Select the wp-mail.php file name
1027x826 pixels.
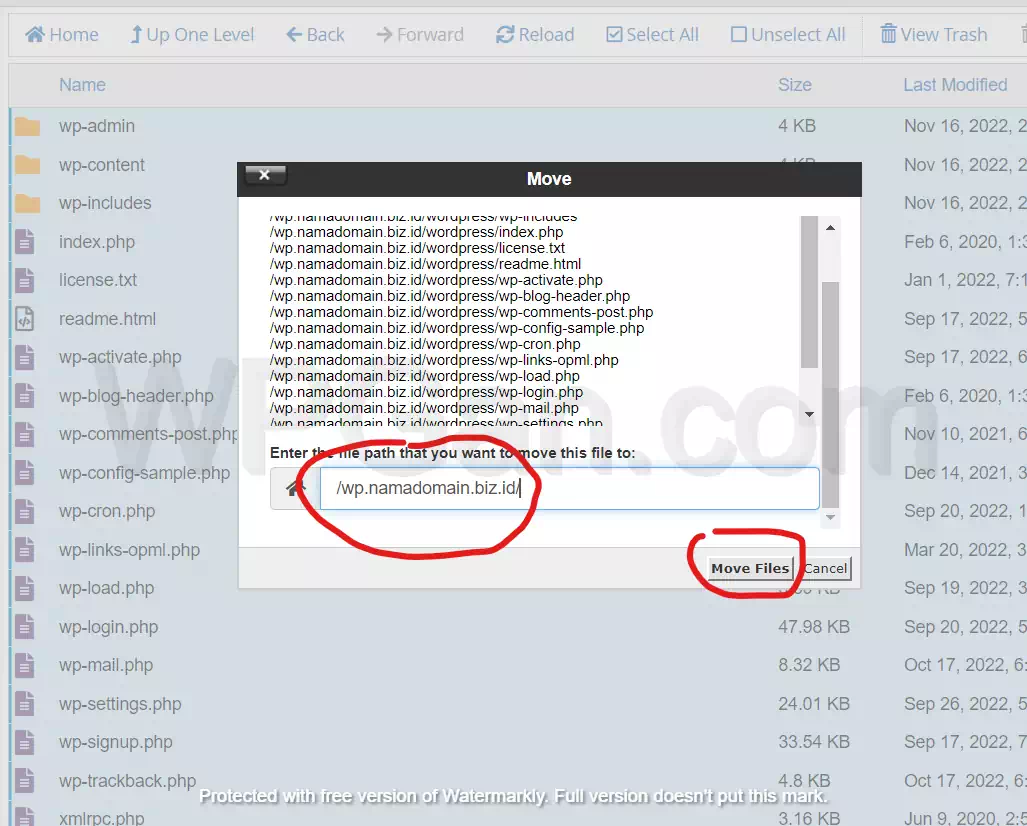pos(105,666)
